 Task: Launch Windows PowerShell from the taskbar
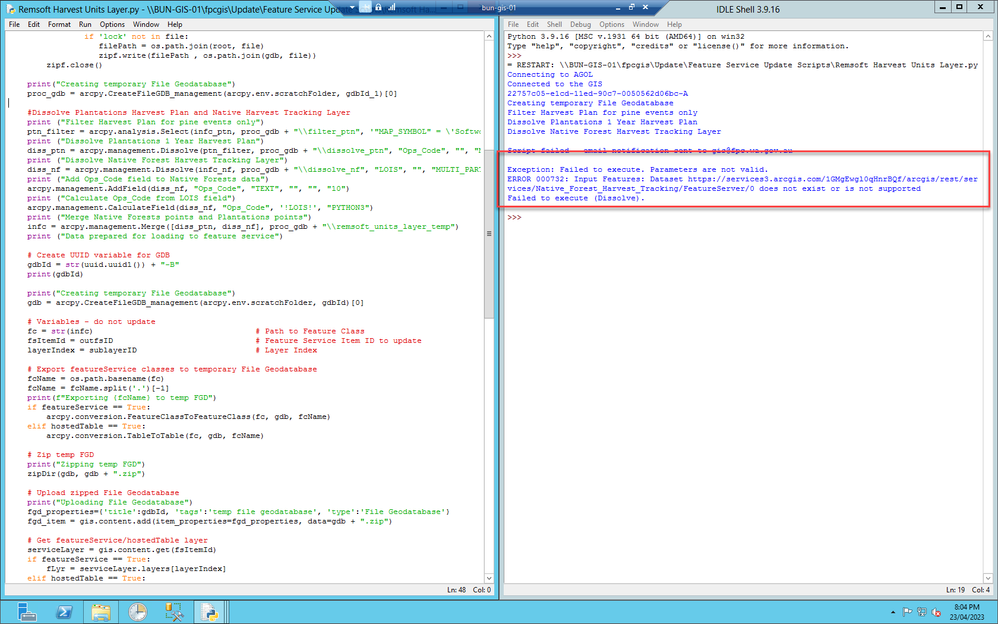(64, 612)
